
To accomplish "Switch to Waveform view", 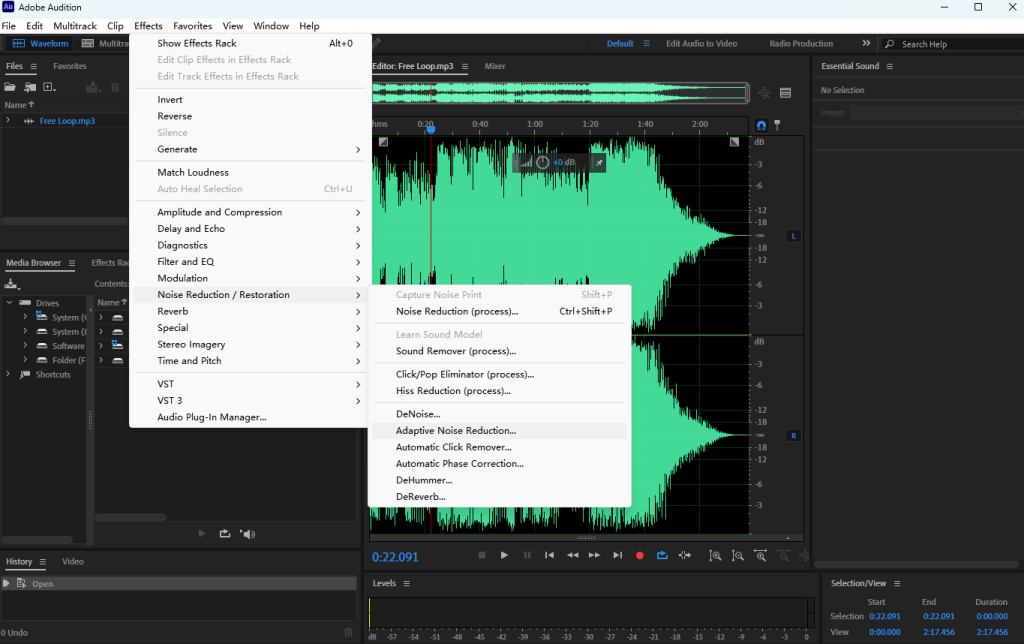I will click(40, 44).
